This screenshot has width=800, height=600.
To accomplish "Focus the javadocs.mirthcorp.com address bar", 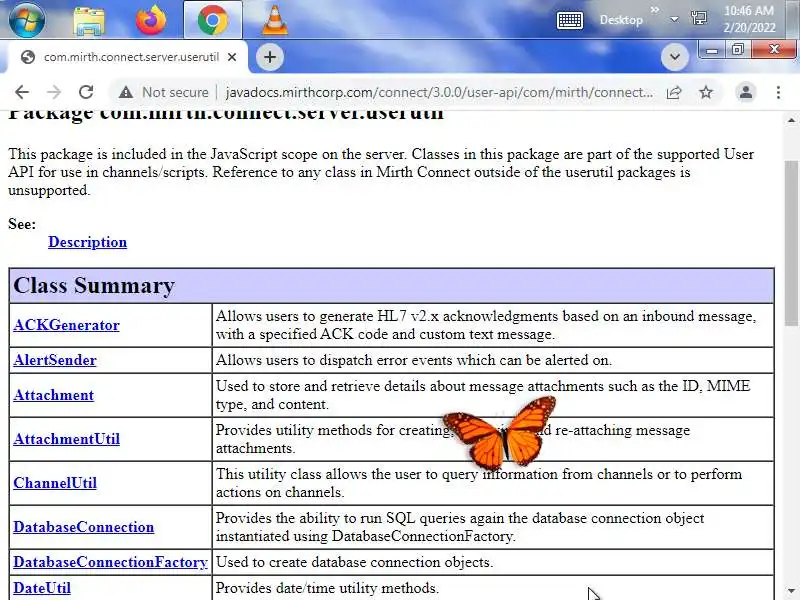I will pyautogui.click(x=439, y=92).
